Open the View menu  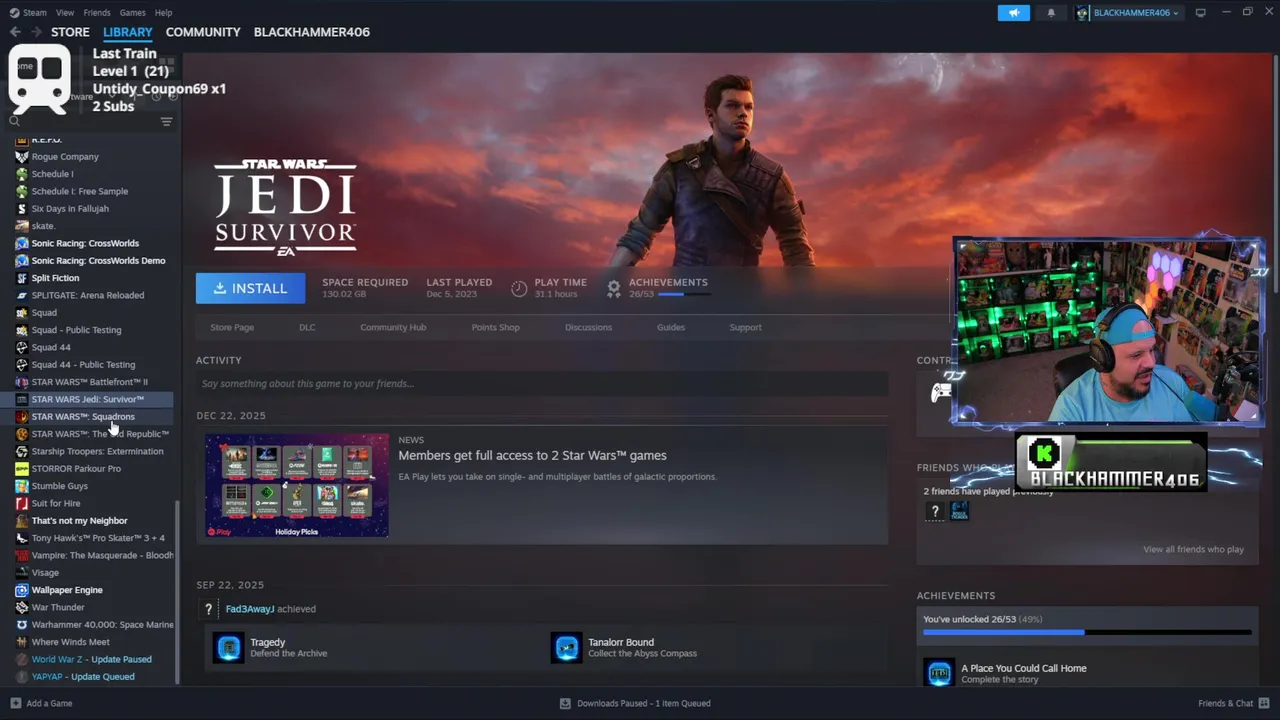[65, 13]
